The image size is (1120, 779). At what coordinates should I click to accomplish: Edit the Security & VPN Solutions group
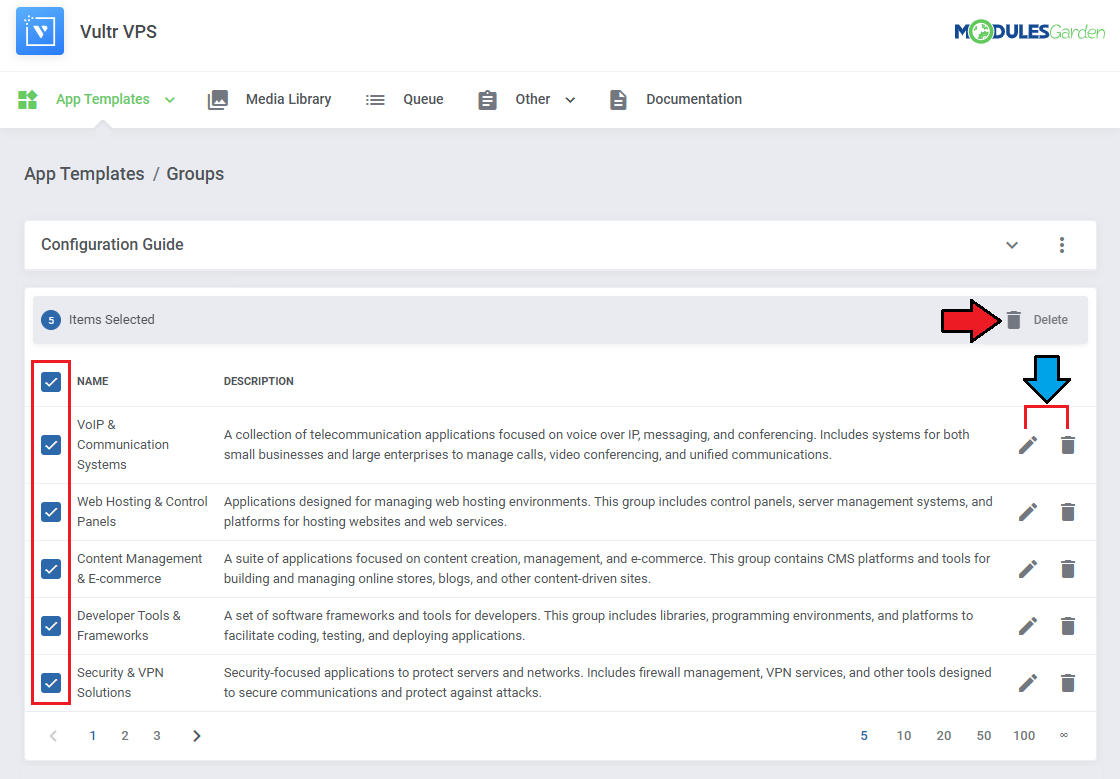coord(1028,683)
